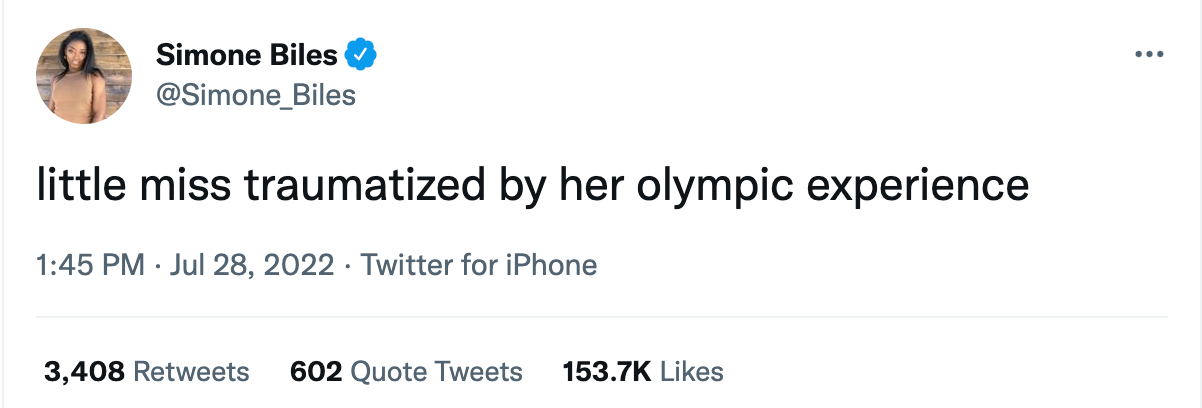The height and width of the screenshot is (408, 1202).
Task: Click the Jul 28, 2022 date
Action: click(252, 265)
